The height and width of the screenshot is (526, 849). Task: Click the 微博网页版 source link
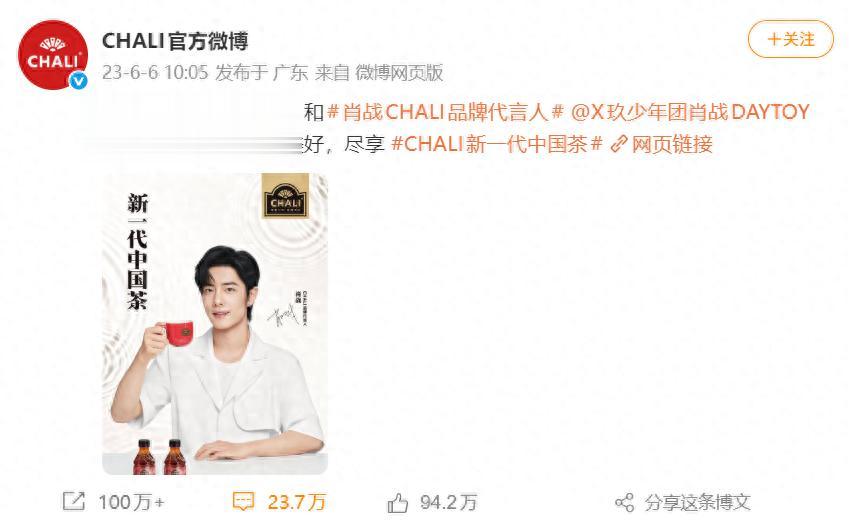click(x=399, y=72)
